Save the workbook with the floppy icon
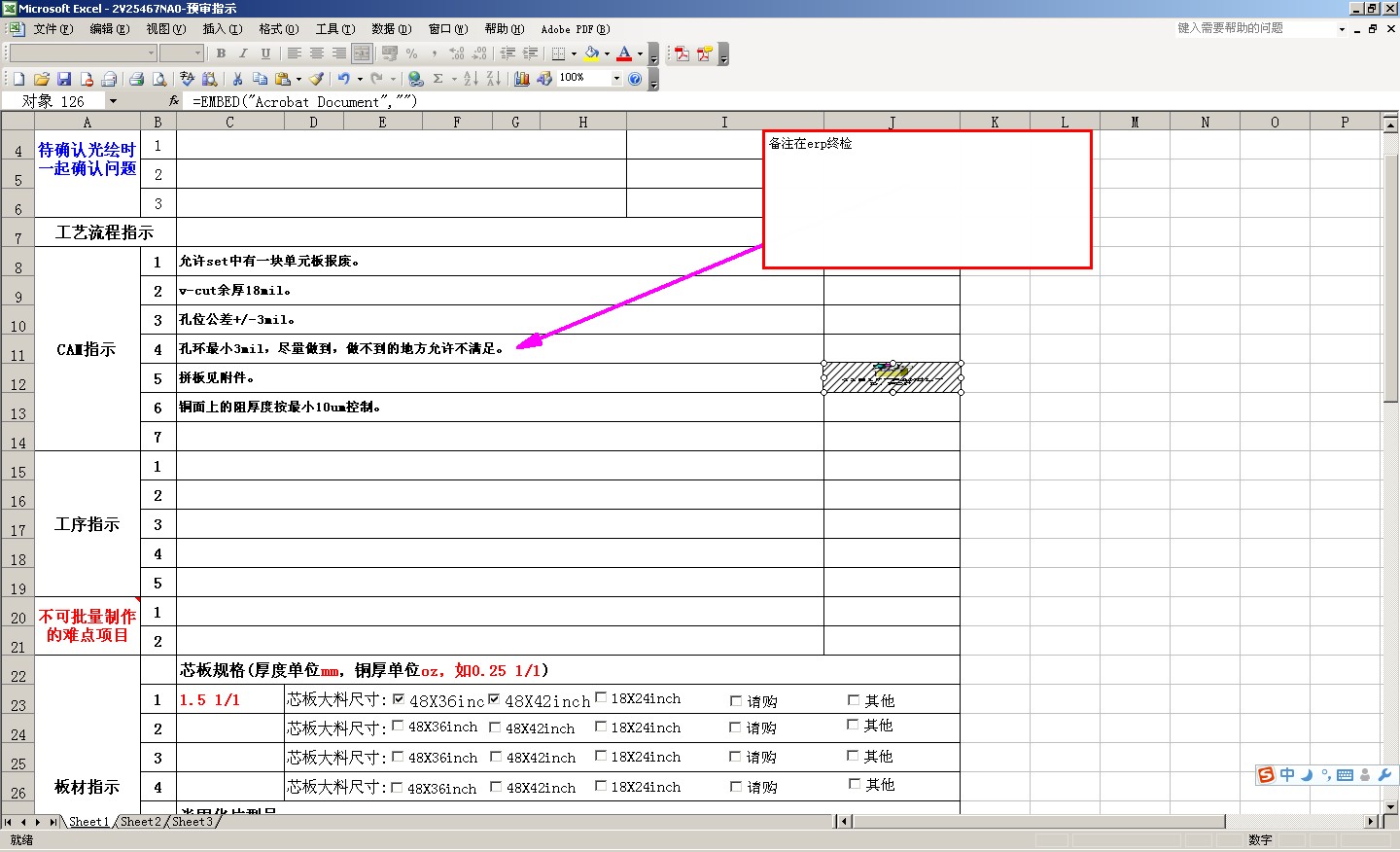The height and width of the screenshot is (852, 1400). 64,79
